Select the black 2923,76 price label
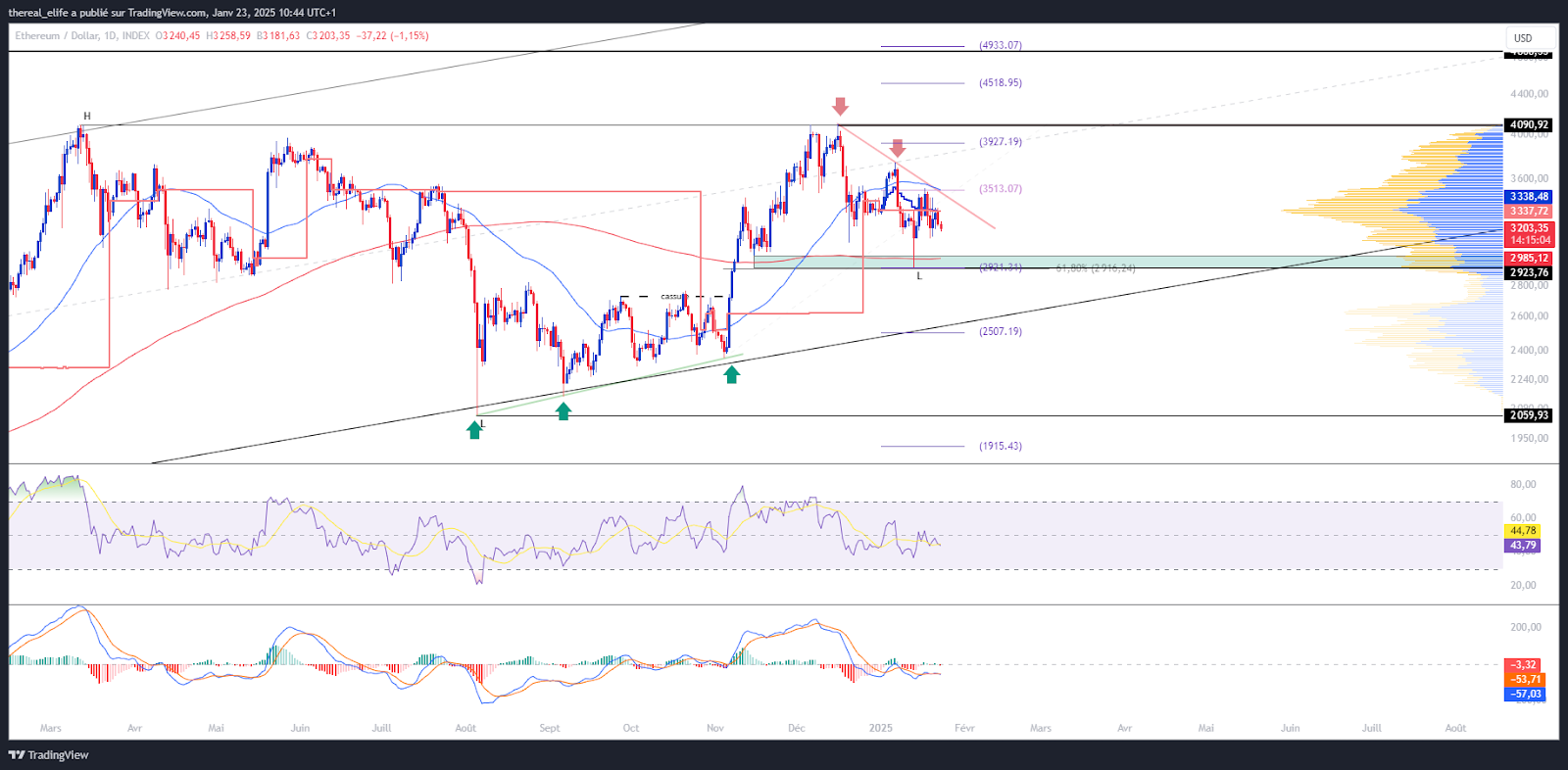The width and height of the screenshot is (1568, 770). coord(1529,272)
